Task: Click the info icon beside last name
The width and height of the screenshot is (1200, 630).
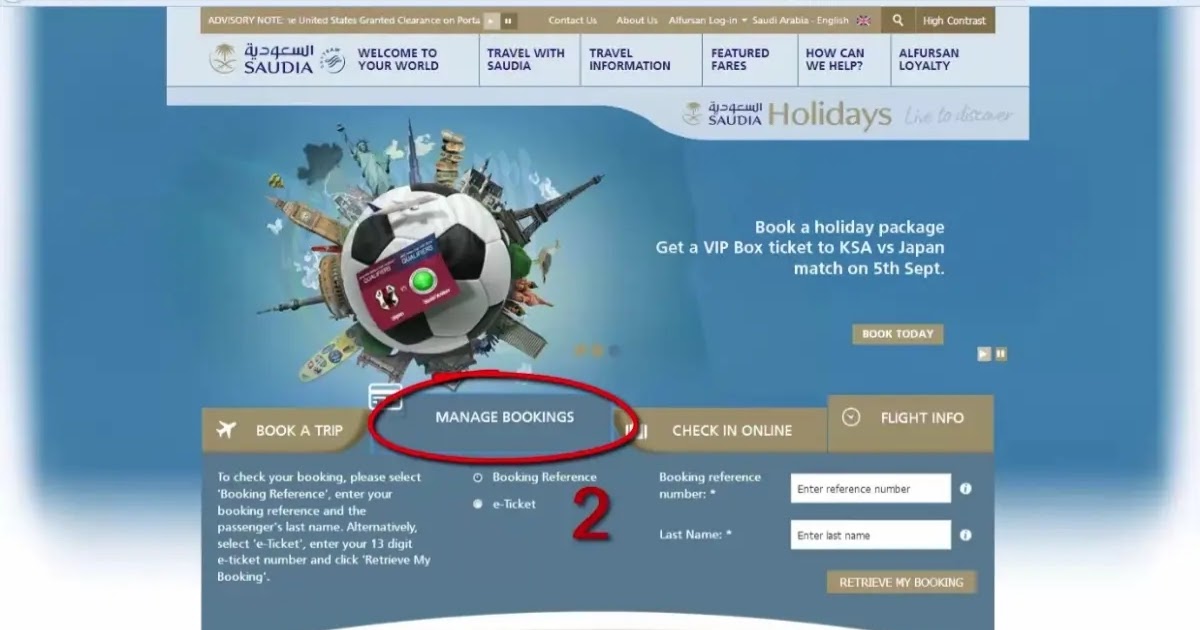Action: (965, 535)
